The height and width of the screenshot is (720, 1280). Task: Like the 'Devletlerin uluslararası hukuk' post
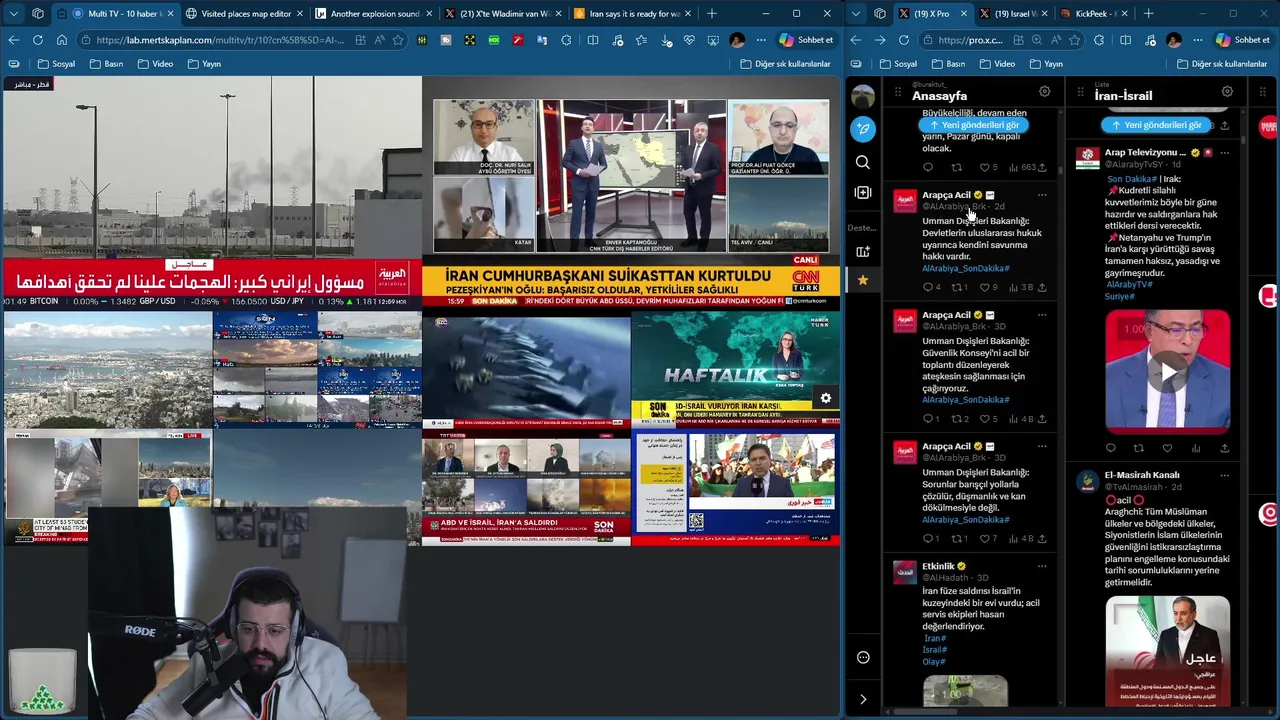pos(984,287)
